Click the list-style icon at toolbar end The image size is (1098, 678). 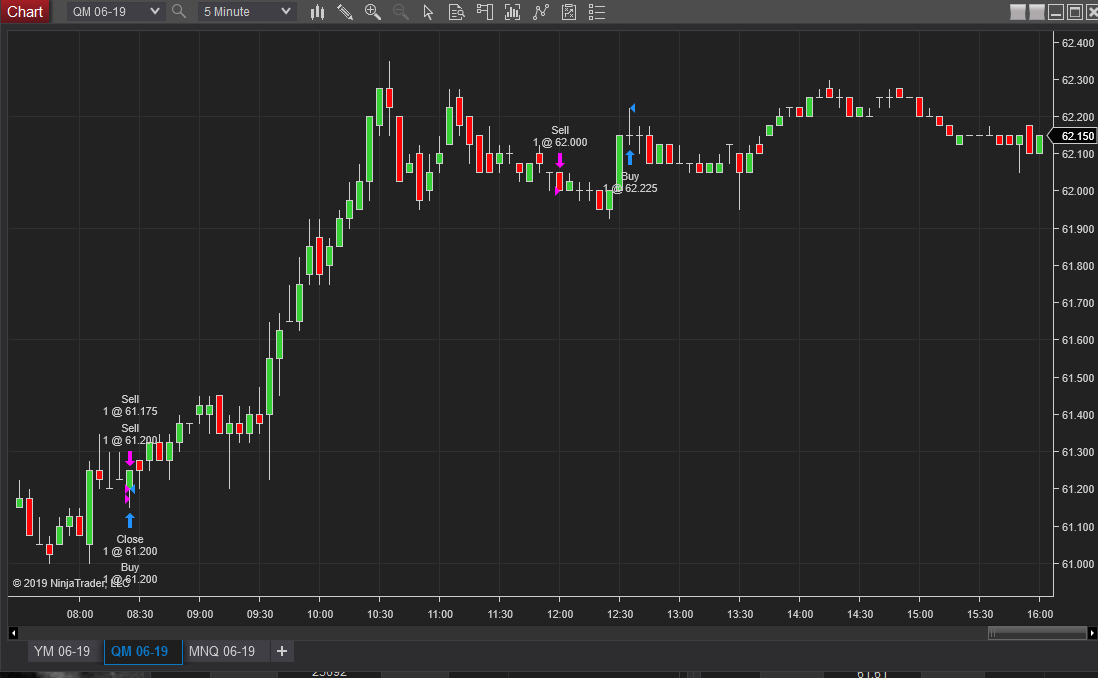[597, 12]
